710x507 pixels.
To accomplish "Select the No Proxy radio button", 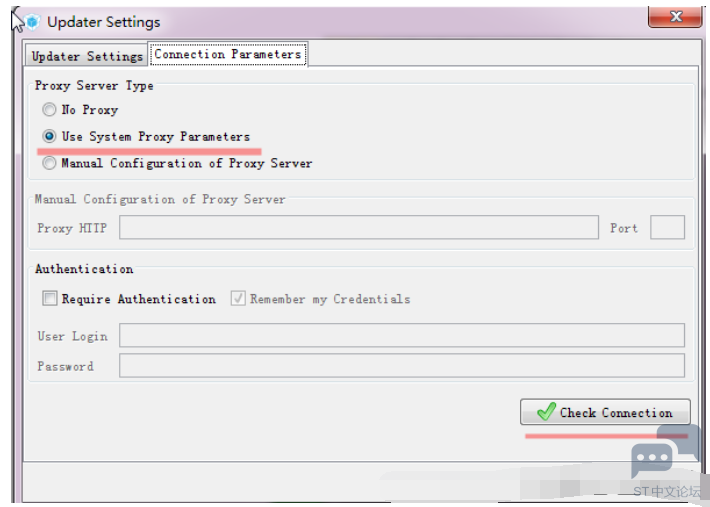I will 49,110.
